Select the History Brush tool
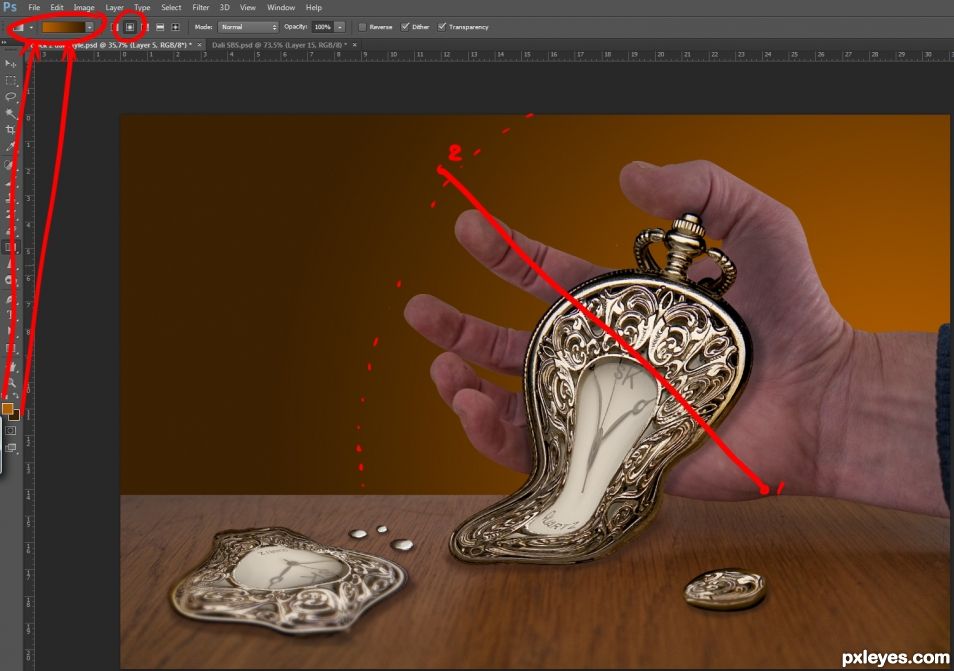The width and height of the screenshot is (954, 671). [x=10, y=214]
